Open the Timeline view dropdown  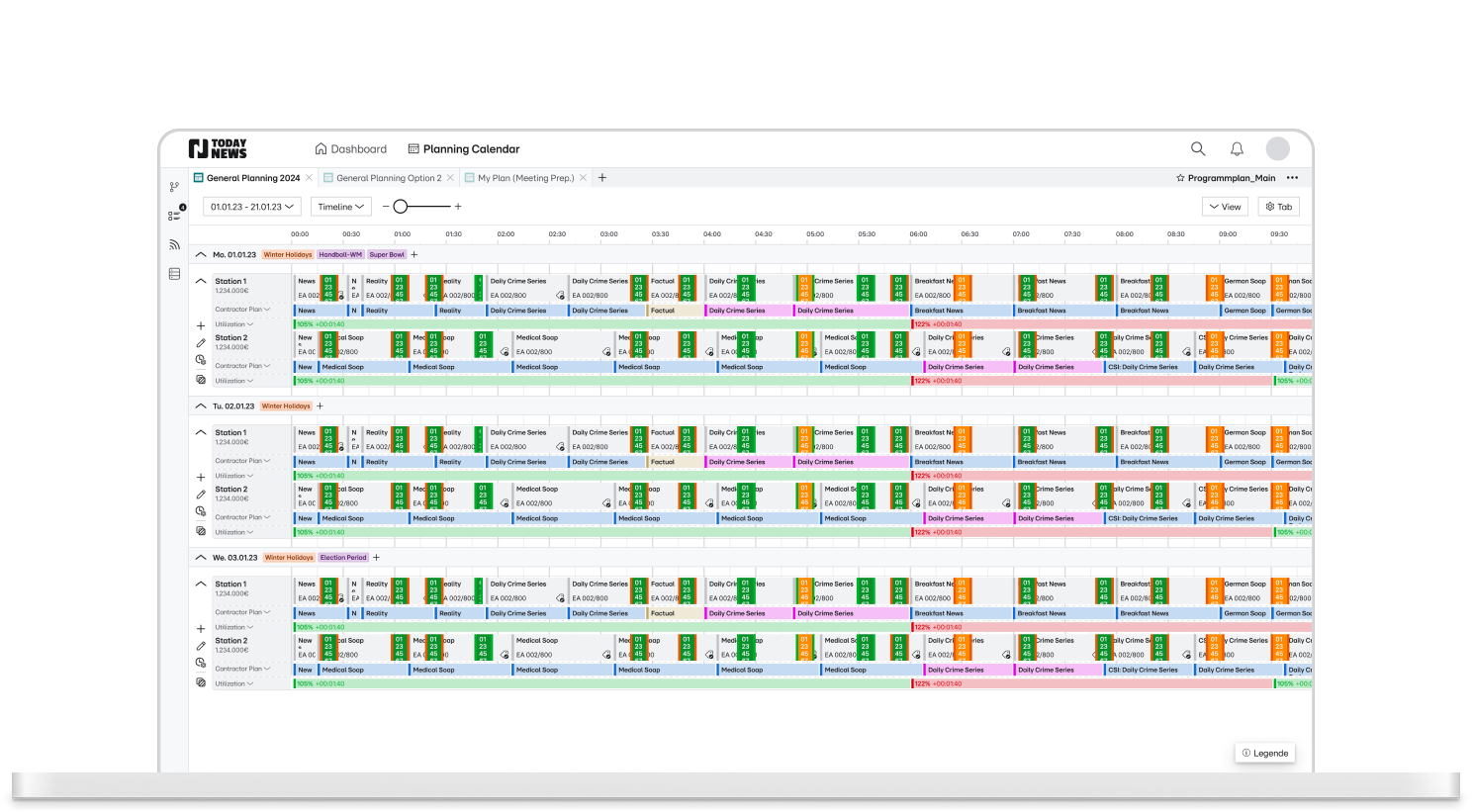(340, 207)
